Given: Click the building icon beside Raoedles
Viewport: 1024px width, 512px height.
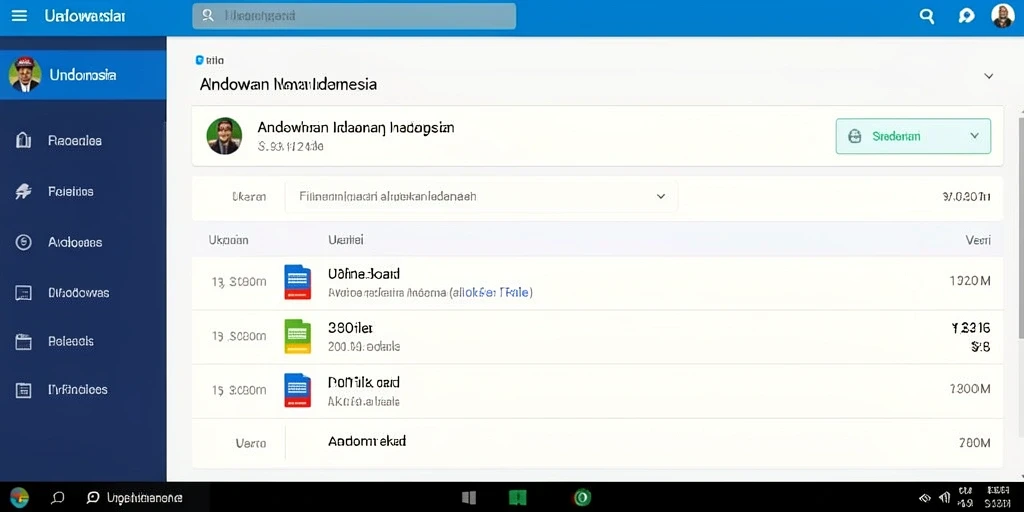Looking at the screenshot, I should point(24,140).
